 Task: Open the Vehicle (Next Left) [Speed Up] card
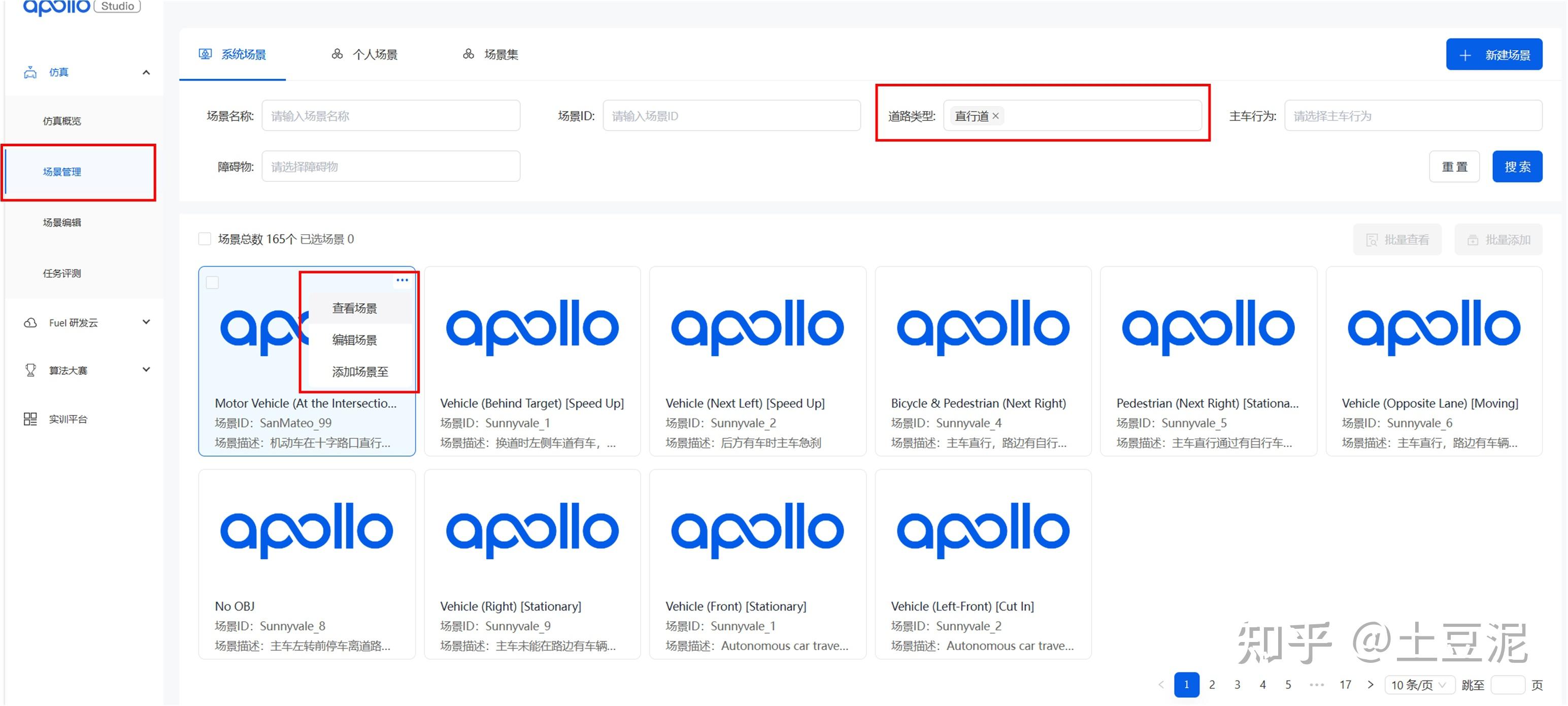758,361
